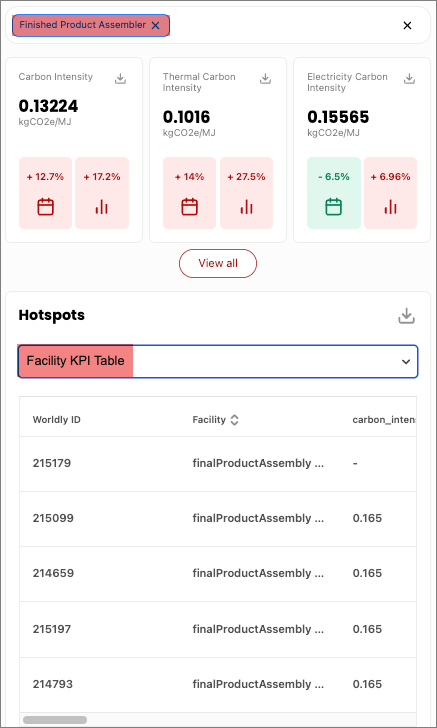Click the 0.165 value in row 214793
Screen dimensions: 437x728
pos(367,684)
